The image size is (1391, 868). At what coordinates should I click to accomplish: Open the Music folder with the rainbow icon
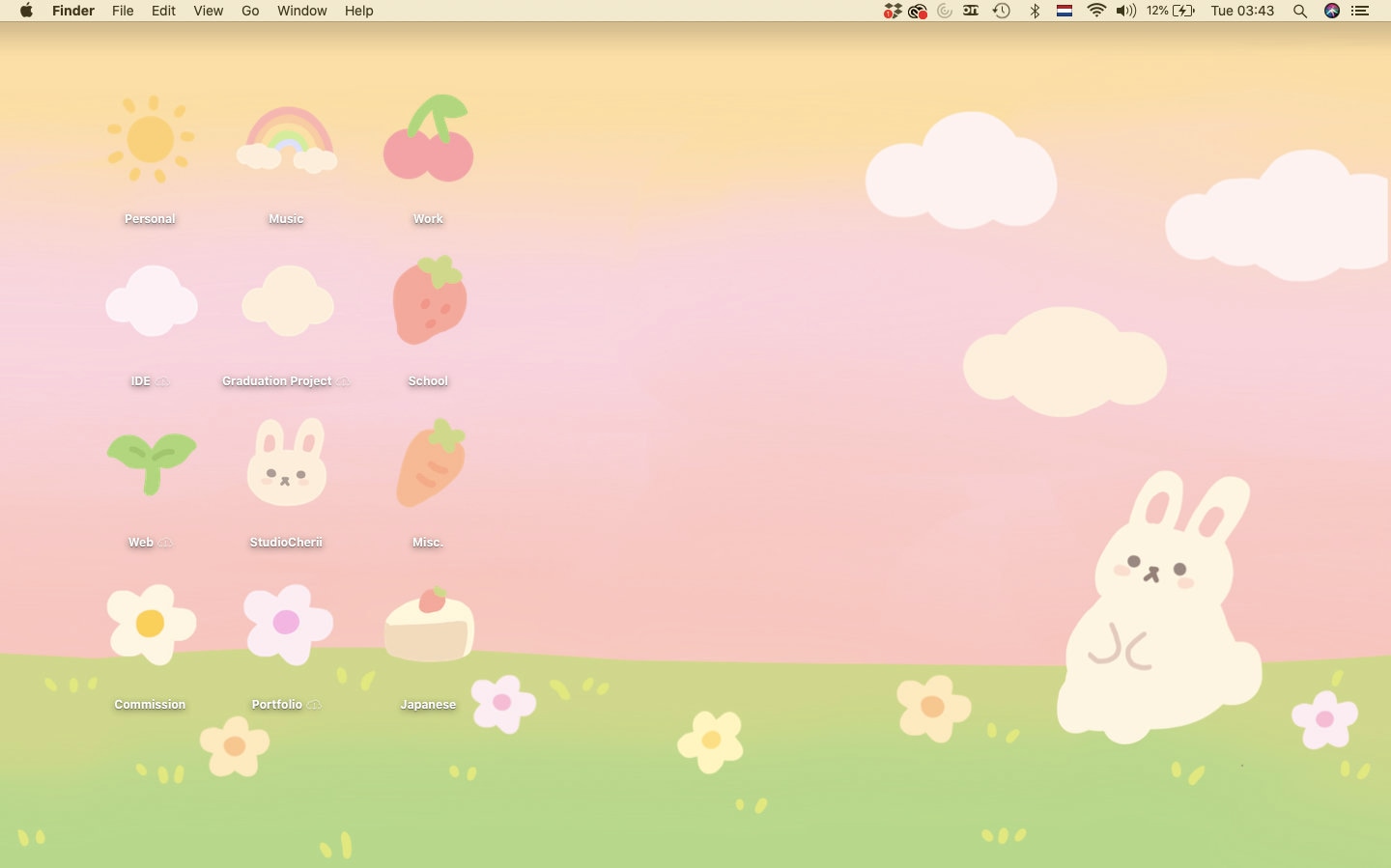(286, 140)
